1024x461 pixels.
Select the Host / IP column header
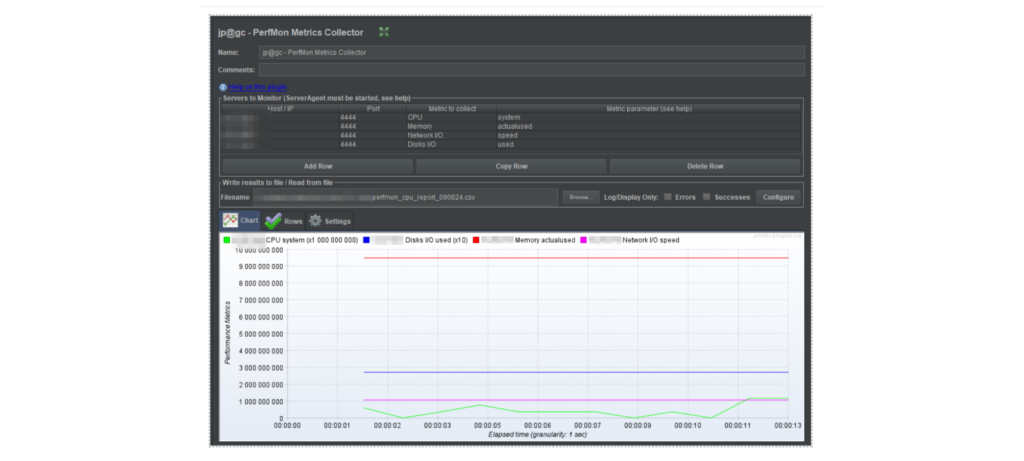(280, 108)
